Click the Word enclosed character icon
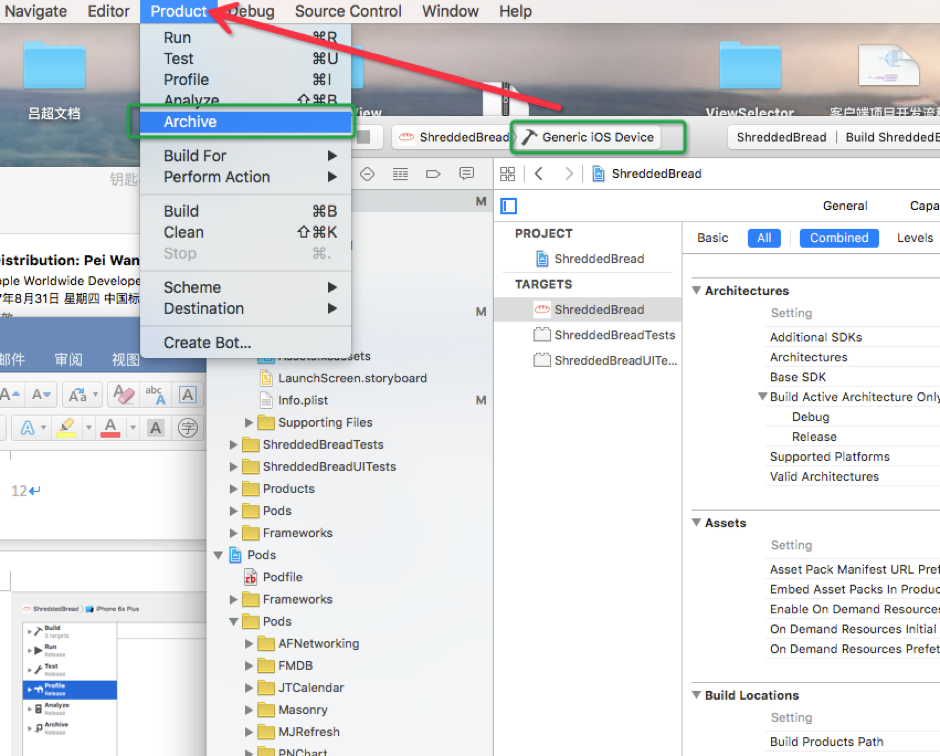Viewport: 940px width, 756px height. [188, 427]
